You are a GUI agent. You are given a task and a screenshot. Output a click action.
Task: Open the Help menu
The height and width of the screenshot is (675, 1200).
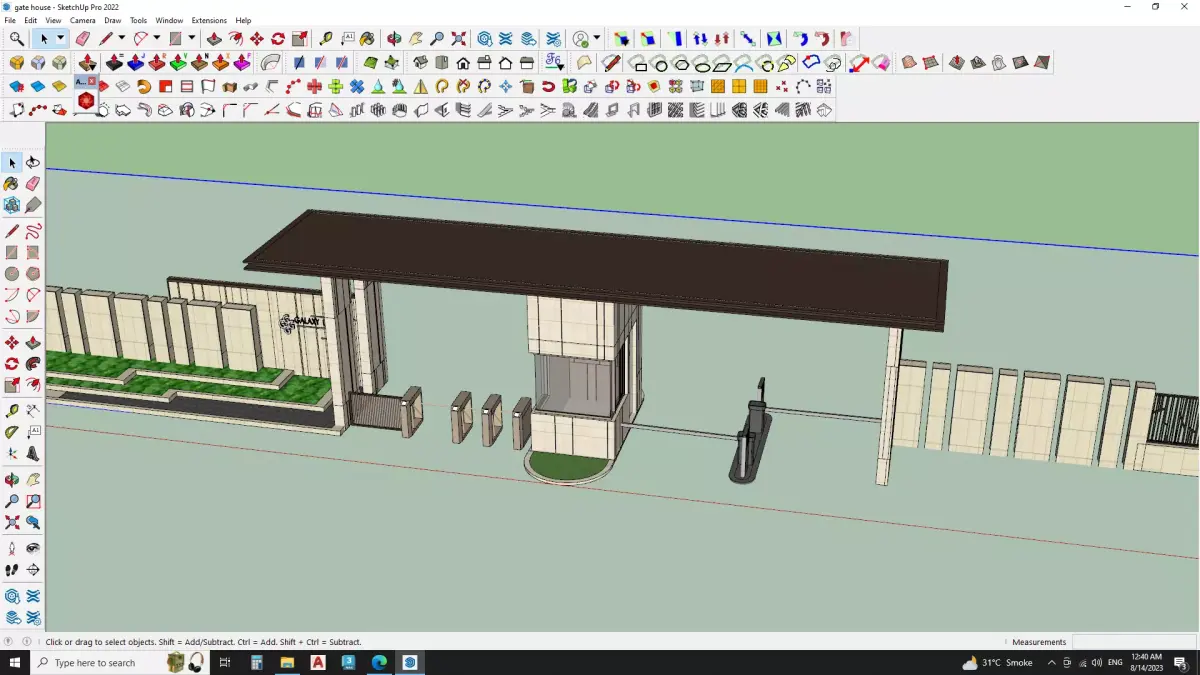(243, 20)
